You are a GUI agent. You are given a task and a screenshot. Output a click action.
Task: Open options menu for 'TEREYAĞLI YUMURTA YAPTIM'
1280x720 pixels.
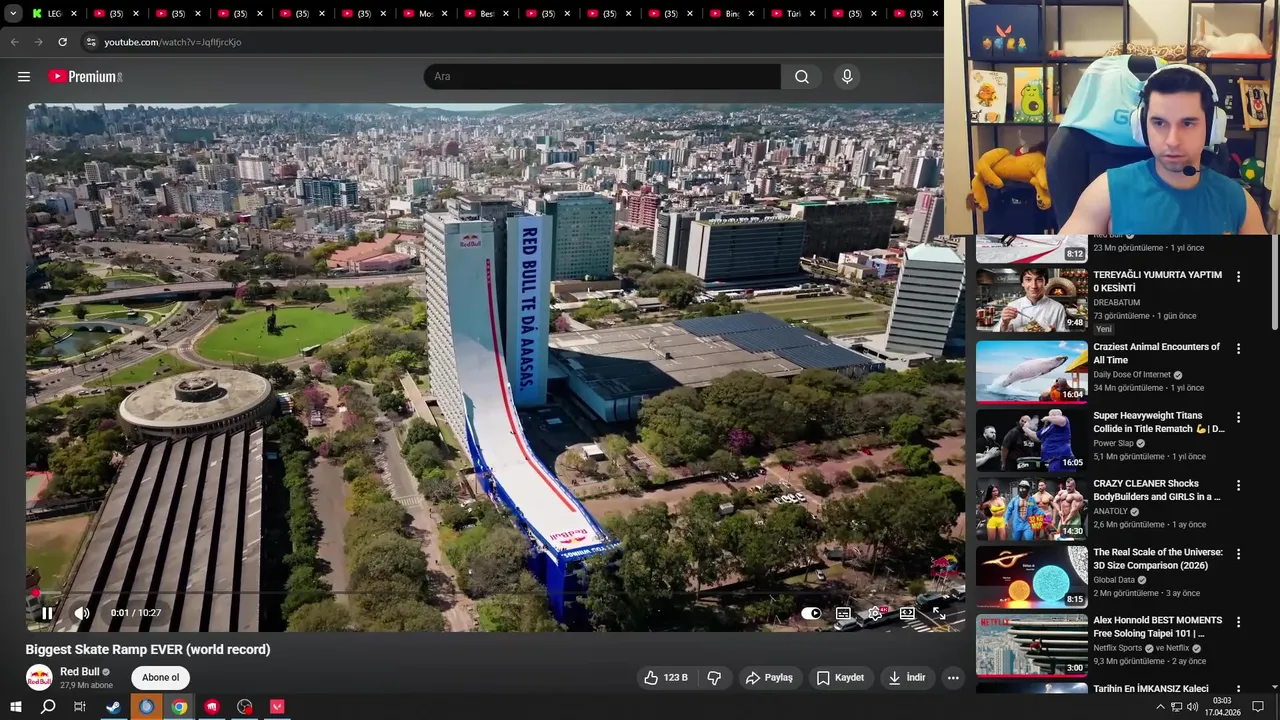pos(1238,277)
